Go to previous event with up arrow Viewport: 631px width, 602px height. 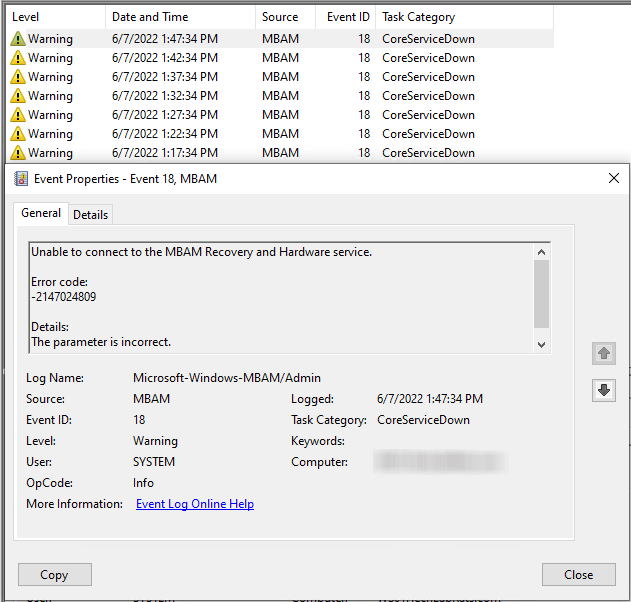click(604, 354)
